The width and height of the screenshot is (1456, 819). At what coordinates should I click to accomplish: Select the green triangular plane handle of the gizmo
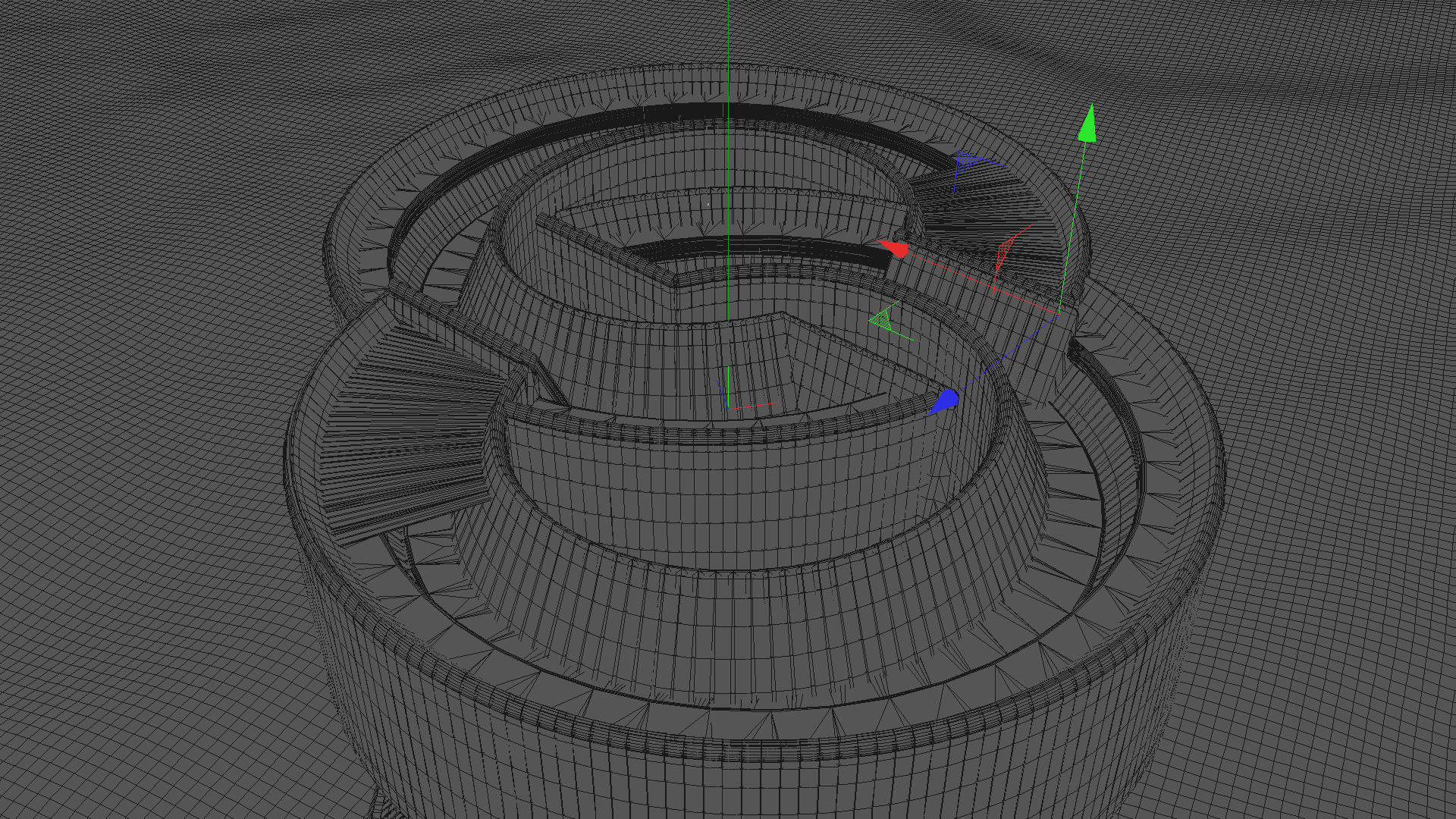coord(882,319)
